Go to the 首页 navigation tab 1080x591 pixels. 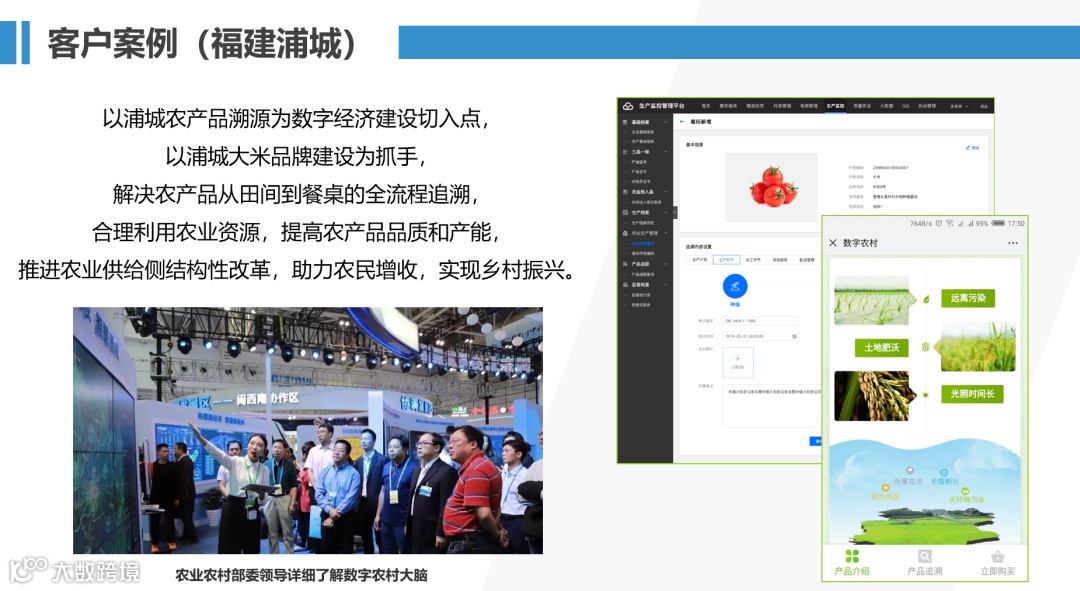[706, 106]
